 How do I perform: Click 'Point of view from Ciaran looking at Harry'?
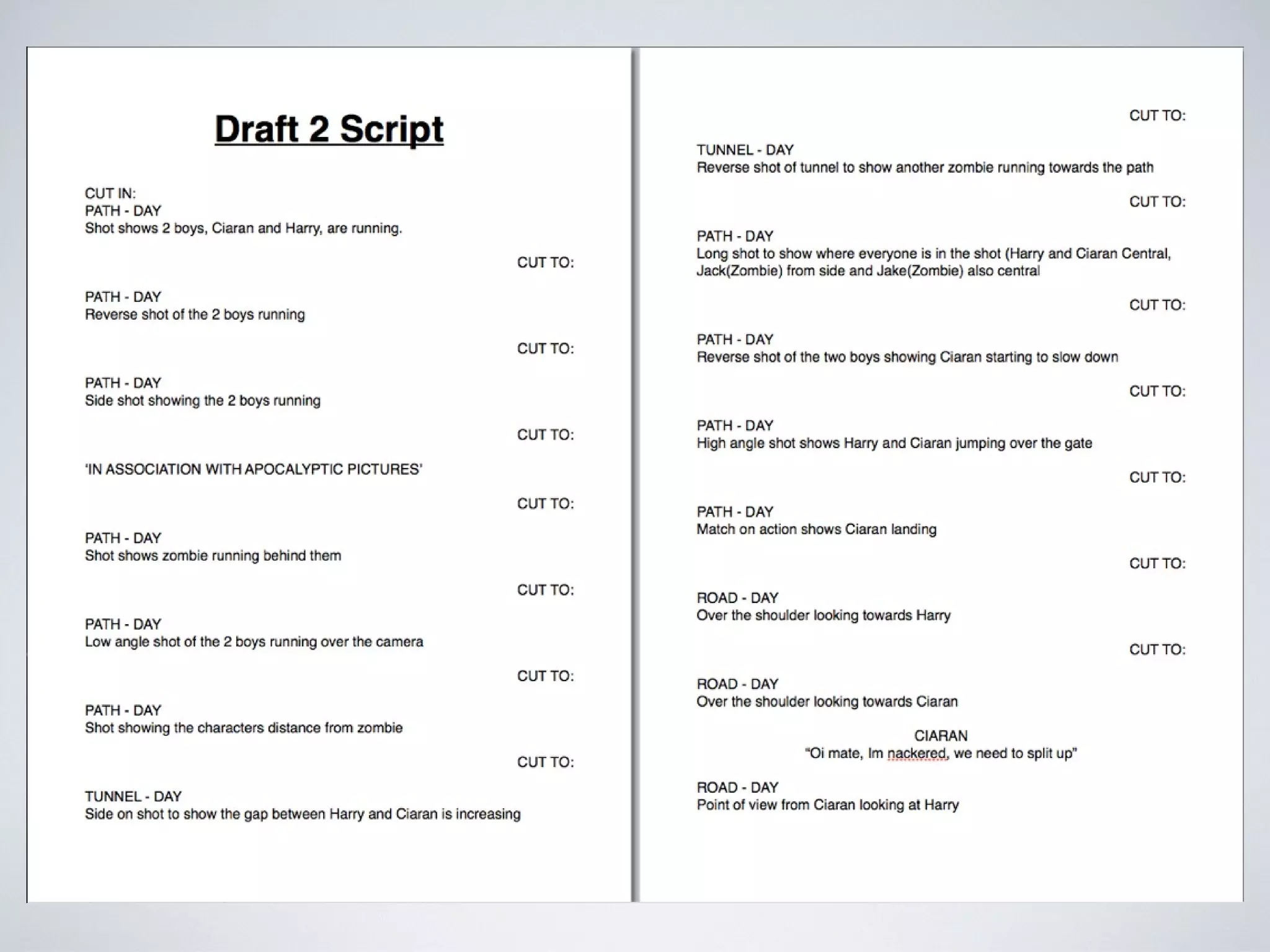(x=827, y=805)
